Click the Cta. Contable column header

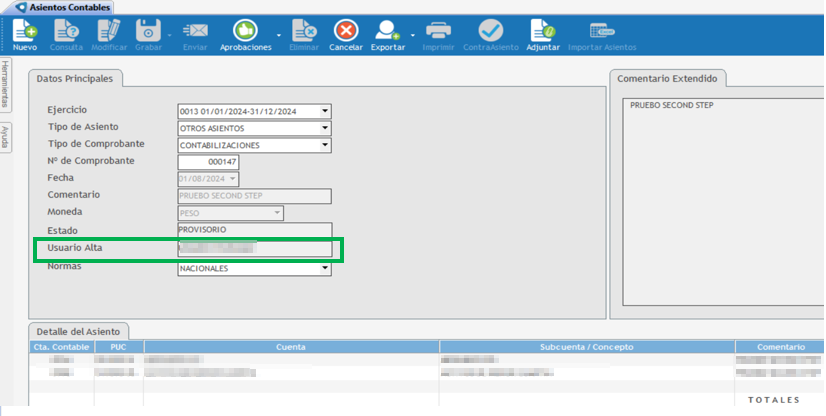click(x=62, y=347)
